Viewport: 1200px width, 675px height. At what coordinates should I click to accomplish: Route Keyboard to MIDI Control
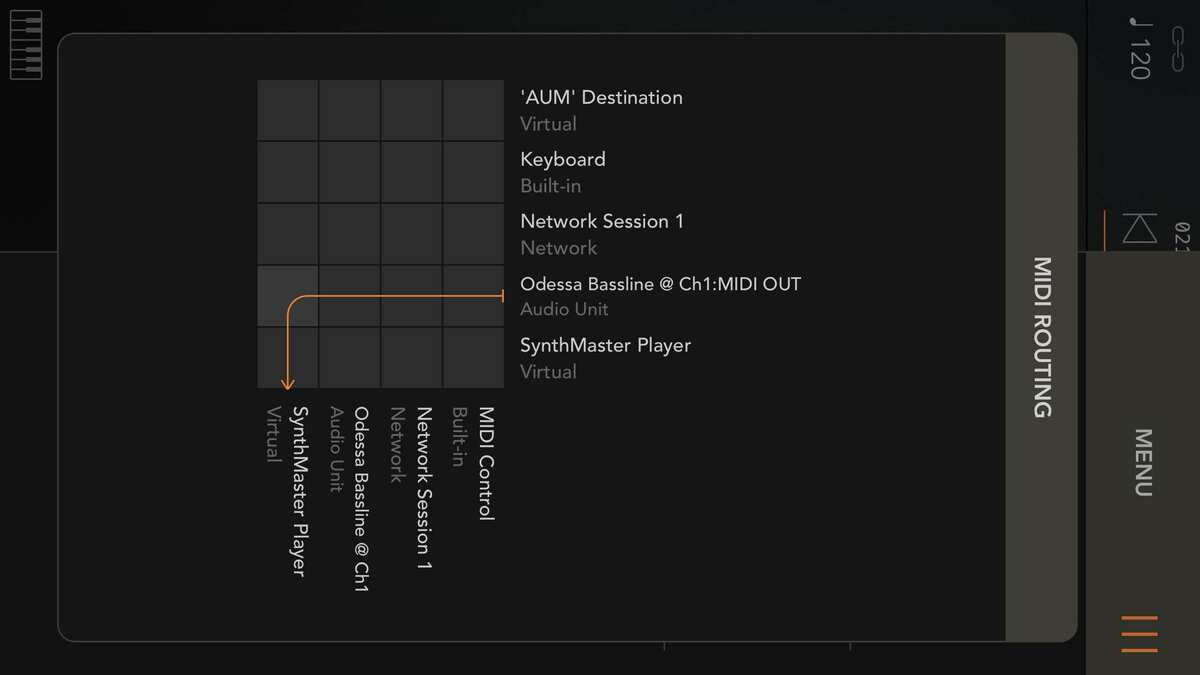(474, 172)
